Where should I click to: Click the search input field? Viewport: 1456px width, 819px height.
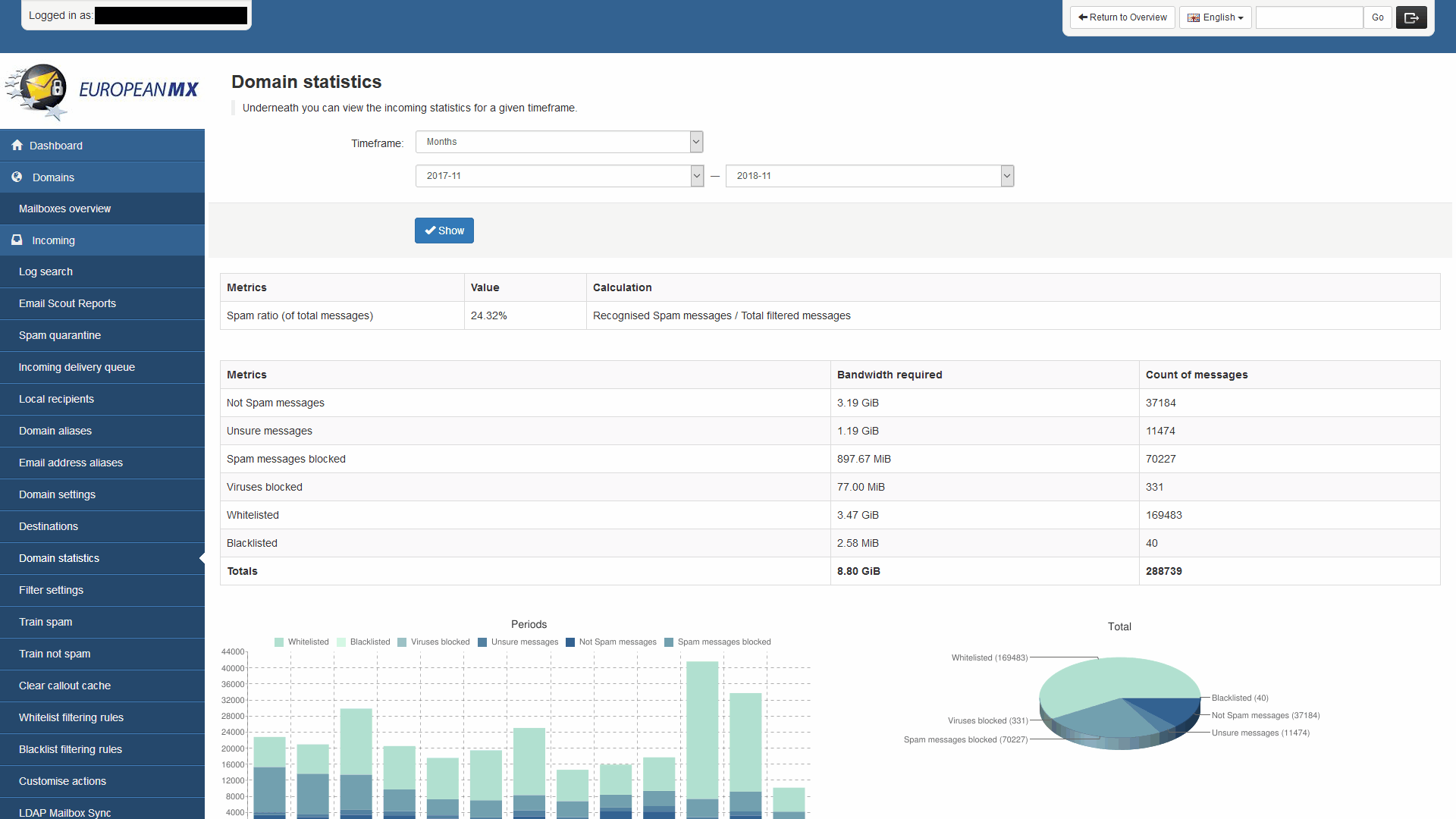(x=1309, y=17)
